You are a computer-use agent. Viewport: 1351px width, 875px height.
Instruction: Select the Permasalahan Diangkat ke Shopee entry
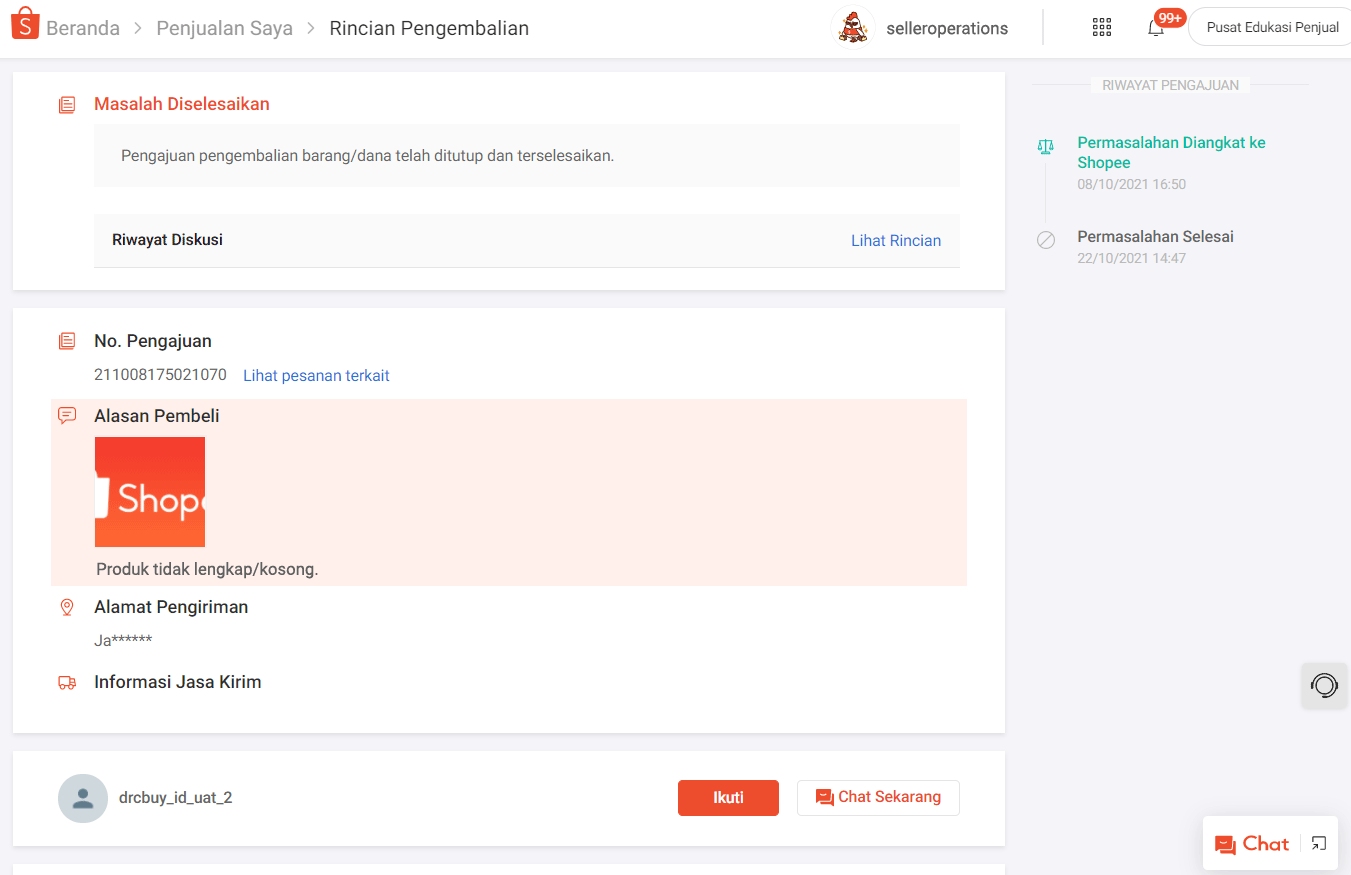click(x=1171, y=152)
